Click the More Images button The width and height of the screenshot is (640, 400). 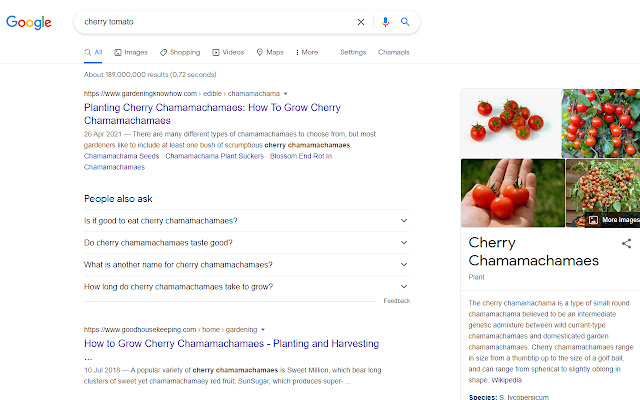pos(613,219)
